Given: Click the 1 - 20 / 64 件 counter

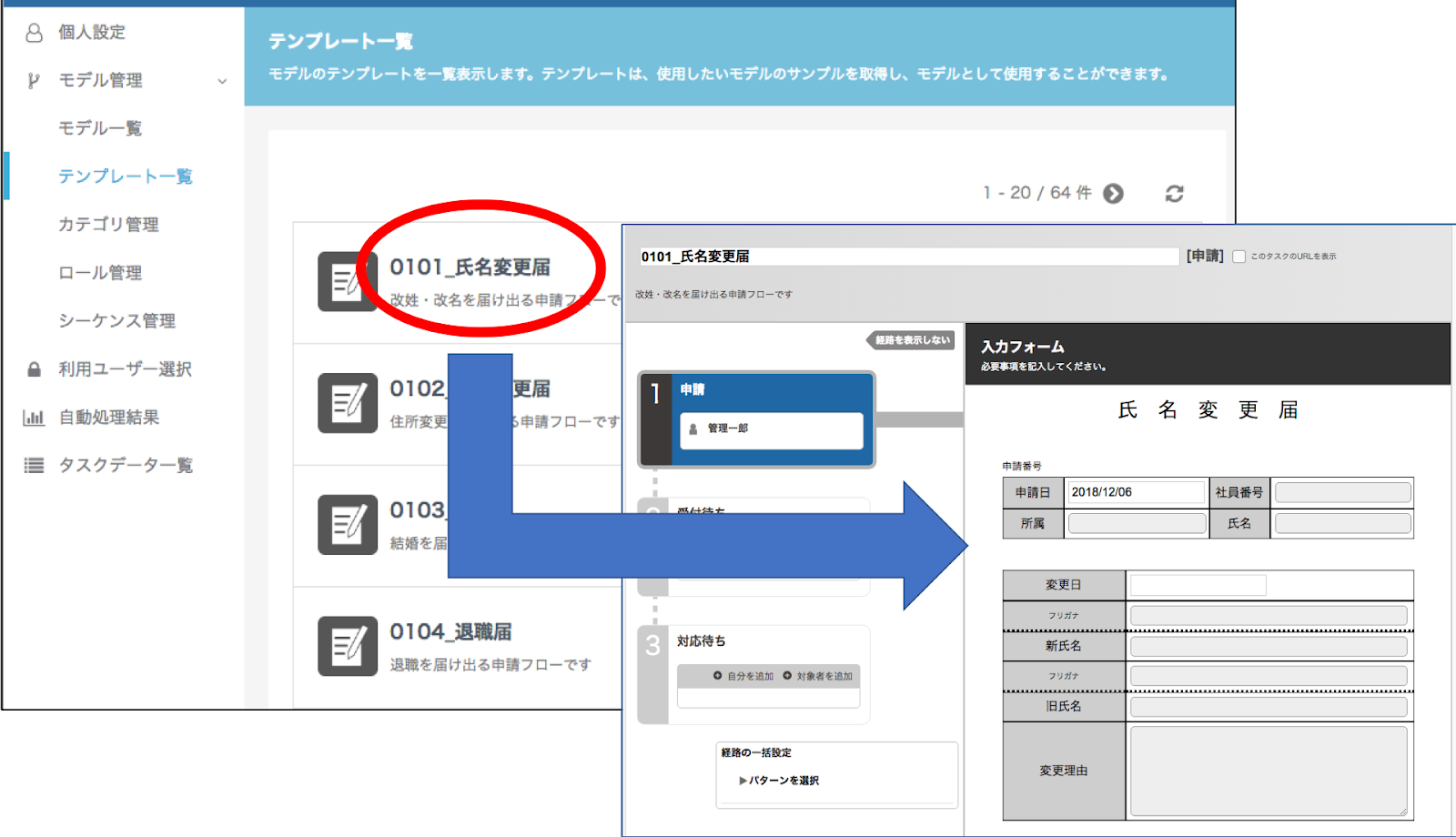Looking at the screenshot, I should click(x=1036, y=193).
